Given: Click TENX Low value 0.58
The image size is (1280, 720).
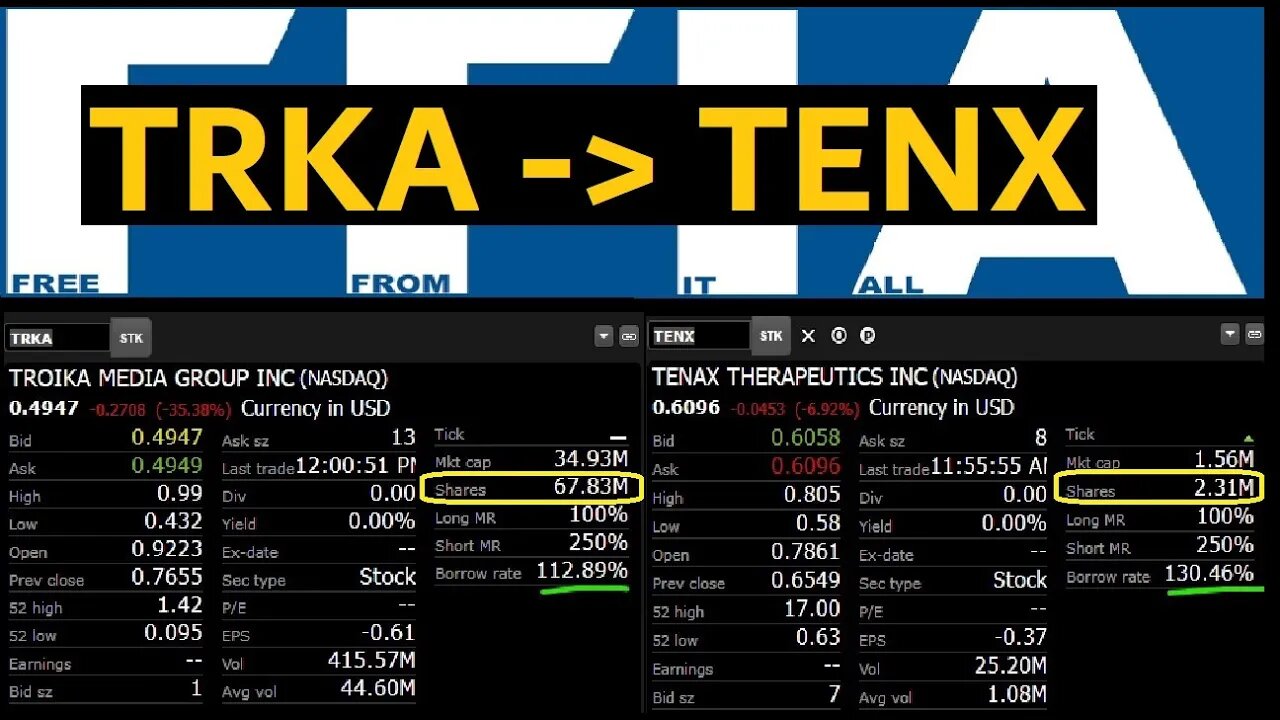Looking at the screenshot, I should pyautogui.click(x=819, y=522).
